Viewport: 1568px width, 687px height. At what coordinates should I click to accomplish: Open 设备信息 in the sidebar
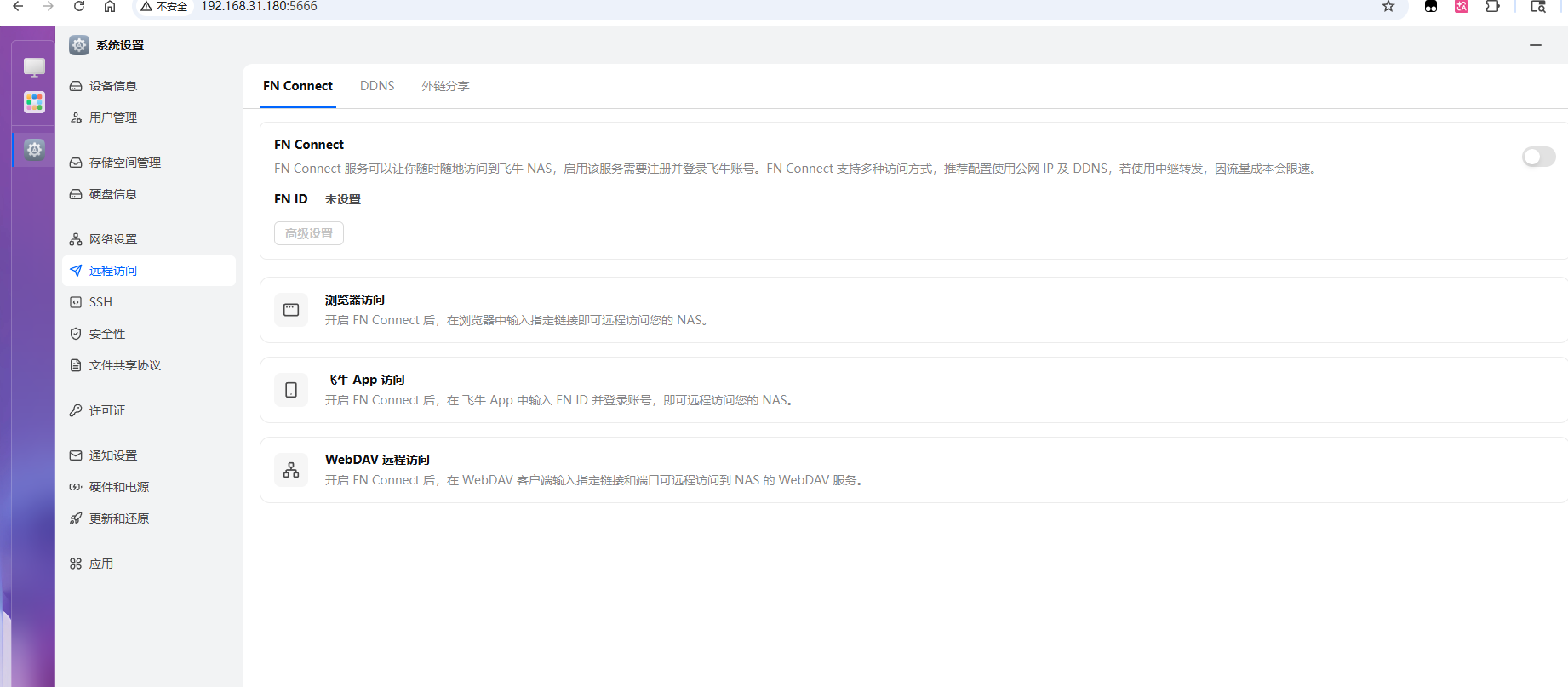[149, 86]
